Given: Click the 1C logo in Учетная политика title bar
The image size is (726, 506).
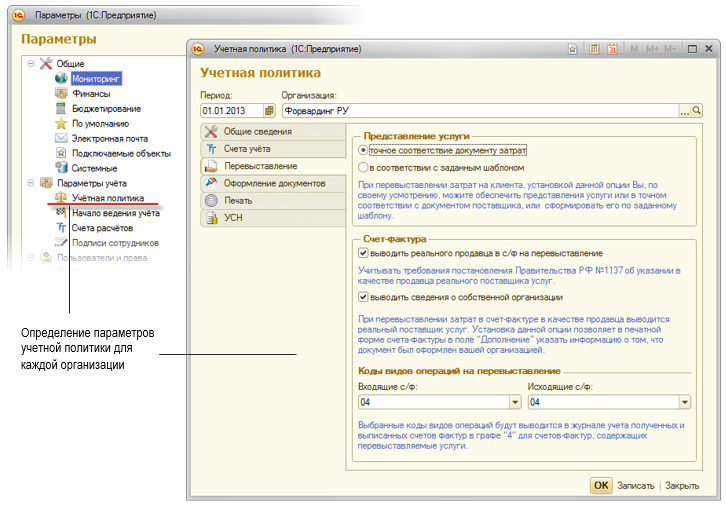Looking at the screenshot, I should tap(198, 49).
